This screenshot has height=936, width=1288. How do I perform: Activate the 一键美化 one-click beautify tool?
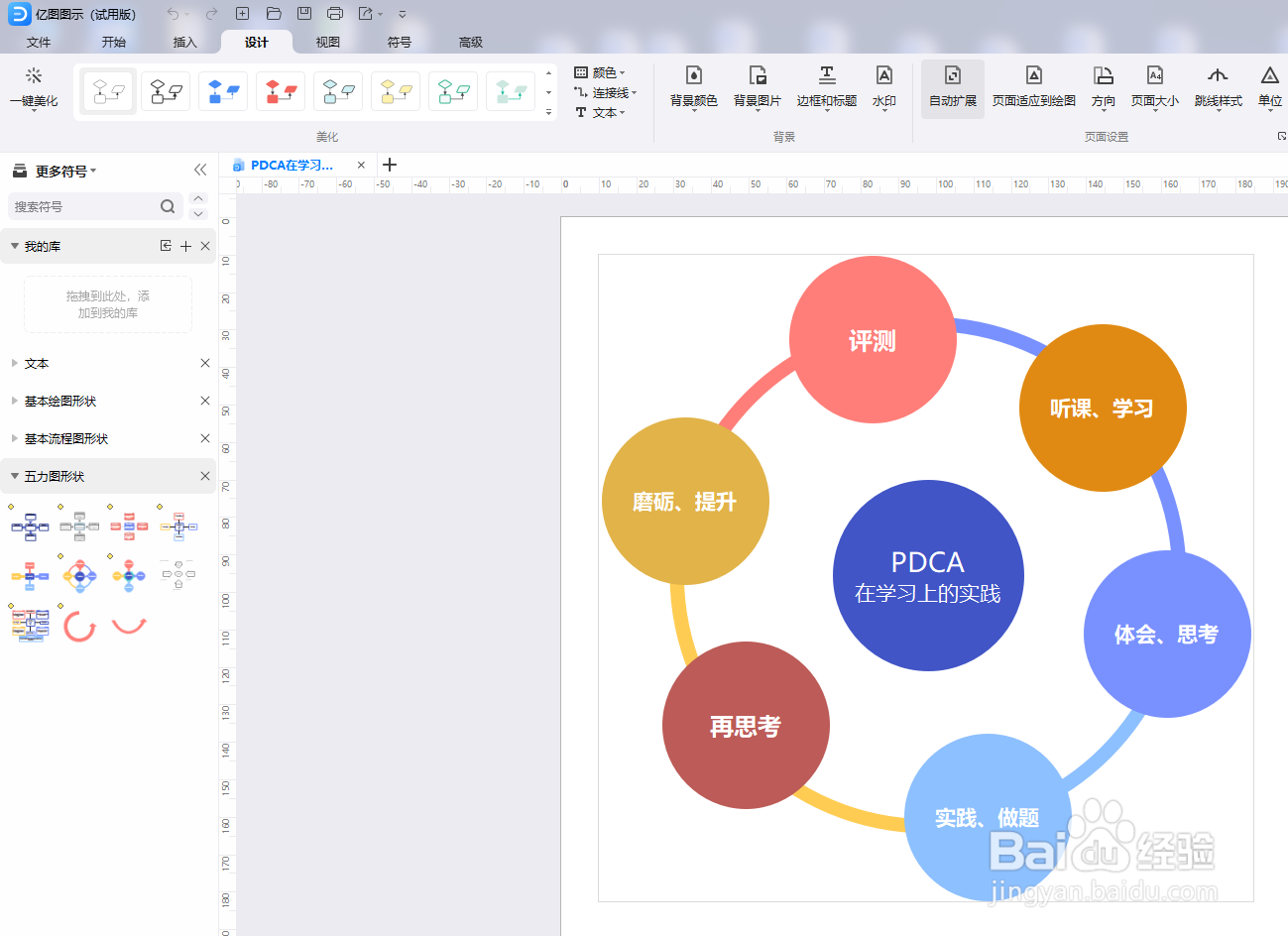click(34, 89)
